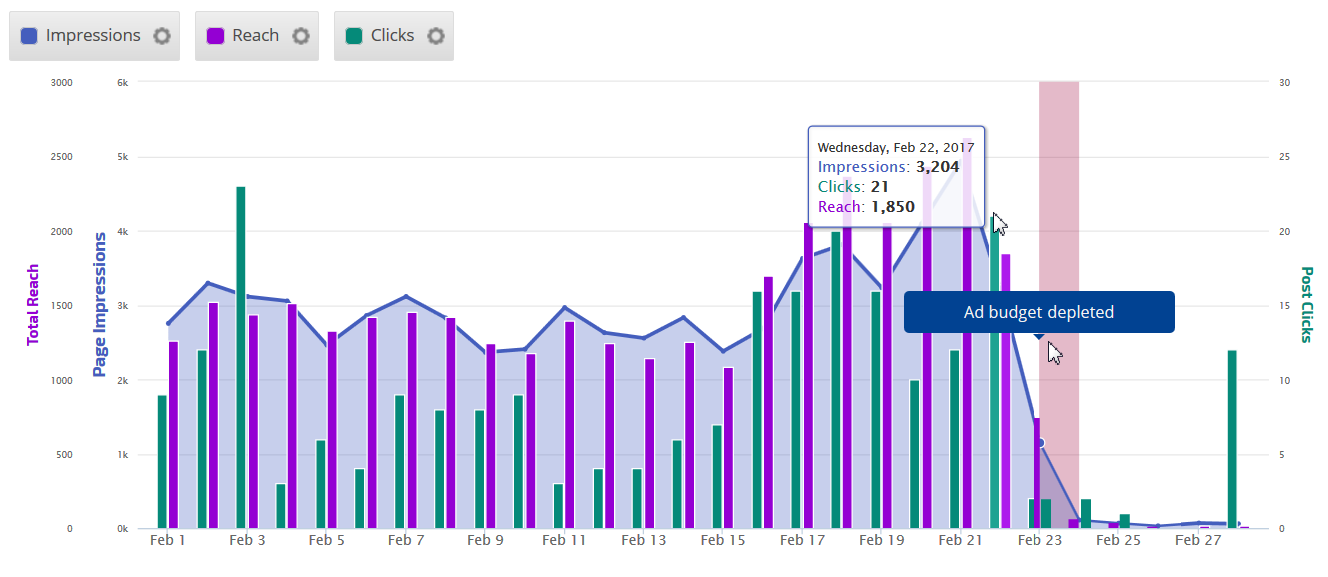Click the purple Reach color swatch
1328x577 pixels.
[215, 36]
